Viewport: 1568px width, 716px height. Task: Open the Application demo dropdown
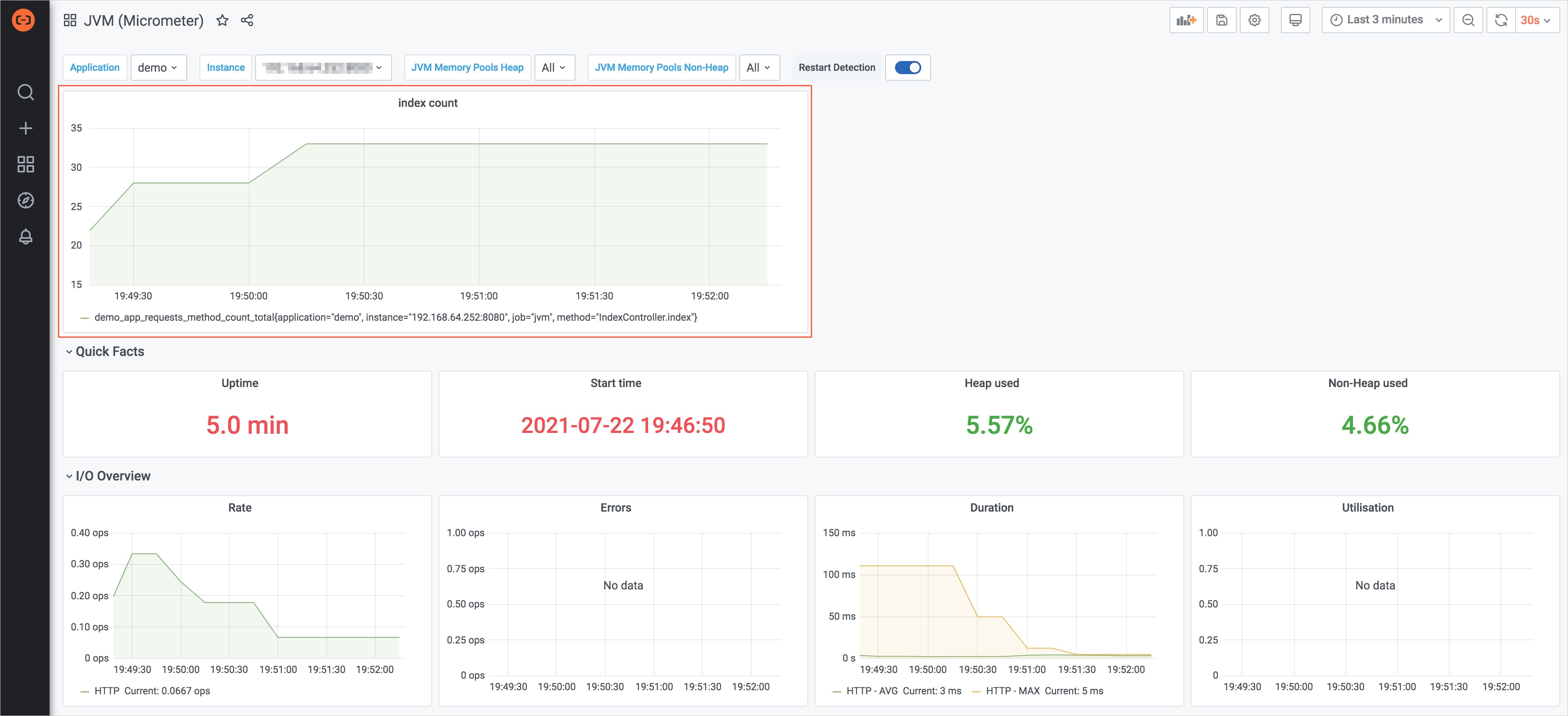[x=158, y=68]
